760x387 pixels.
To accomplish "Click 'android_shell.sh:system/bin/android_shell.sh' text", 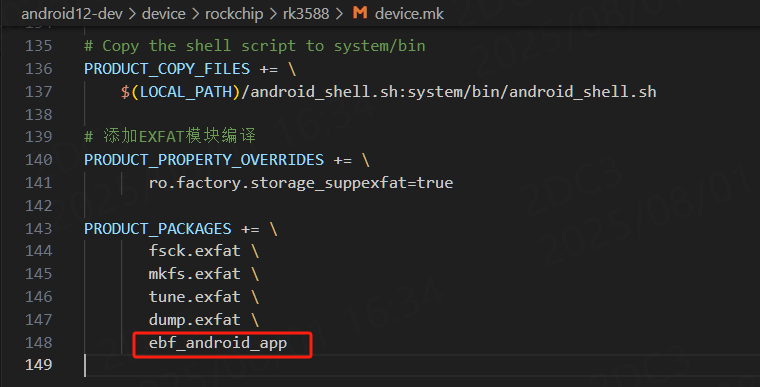I will [x=453, y=91].
